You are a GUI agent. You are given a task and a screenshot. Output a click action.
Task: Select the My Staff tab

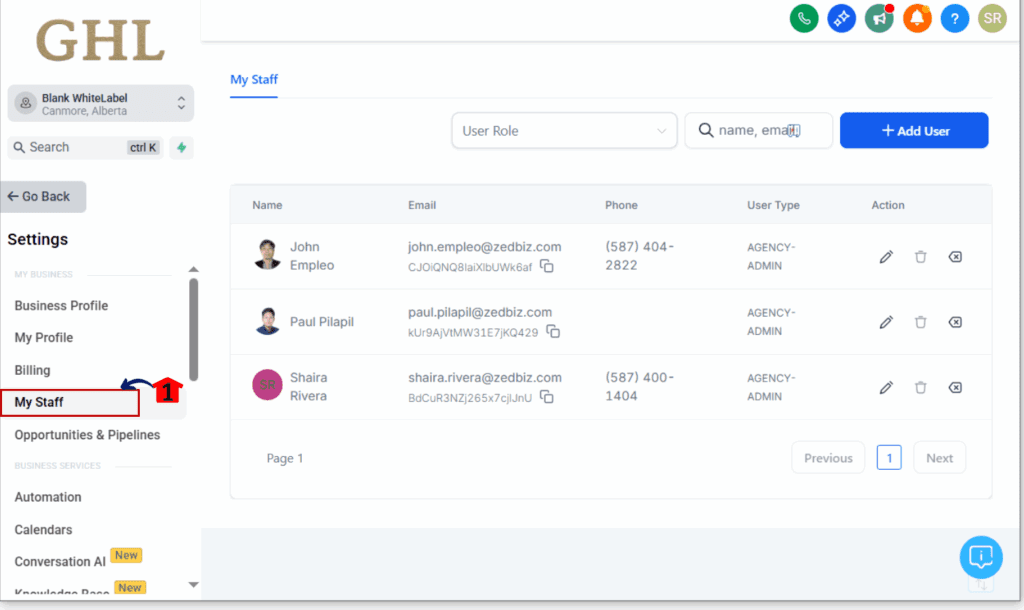253,80
